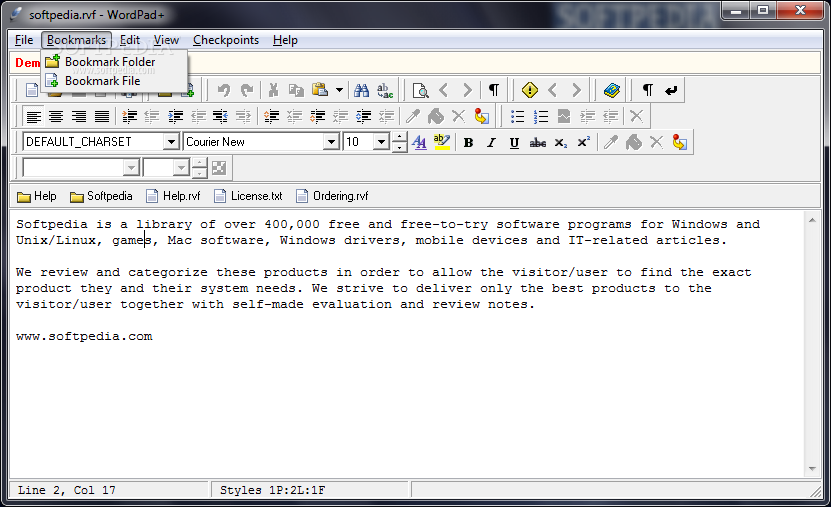Toggle pilcrow next to print preview arrows
Viewport: 831px width, 507px height.
(493, 90)
